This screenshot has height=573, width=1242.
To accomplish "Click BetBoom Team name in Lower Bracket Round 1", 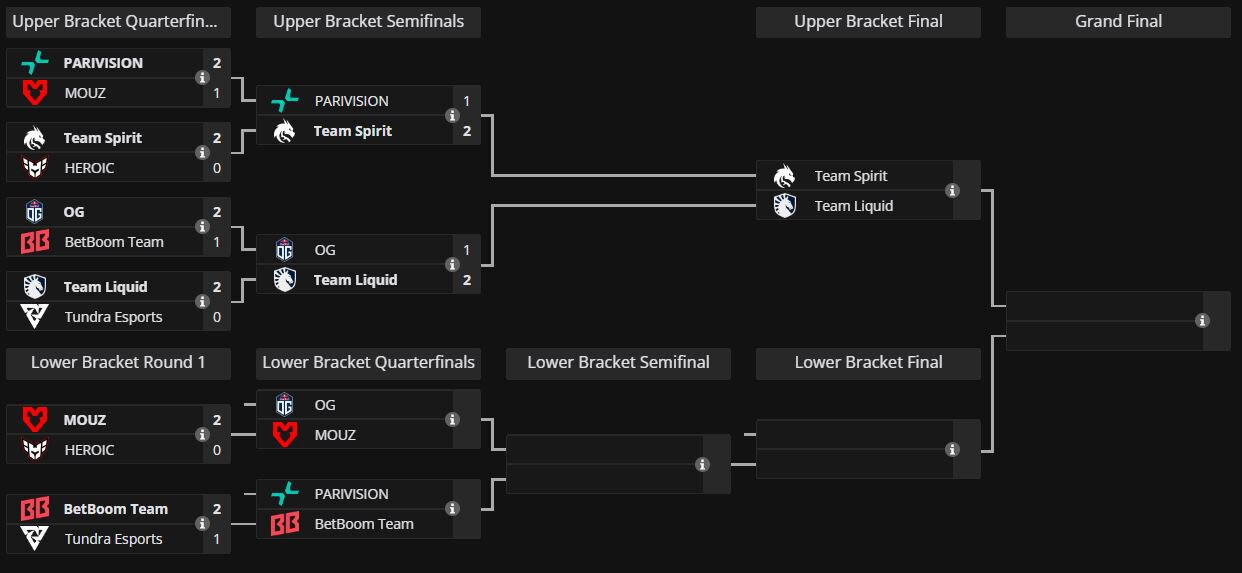I will click(115, 509).
